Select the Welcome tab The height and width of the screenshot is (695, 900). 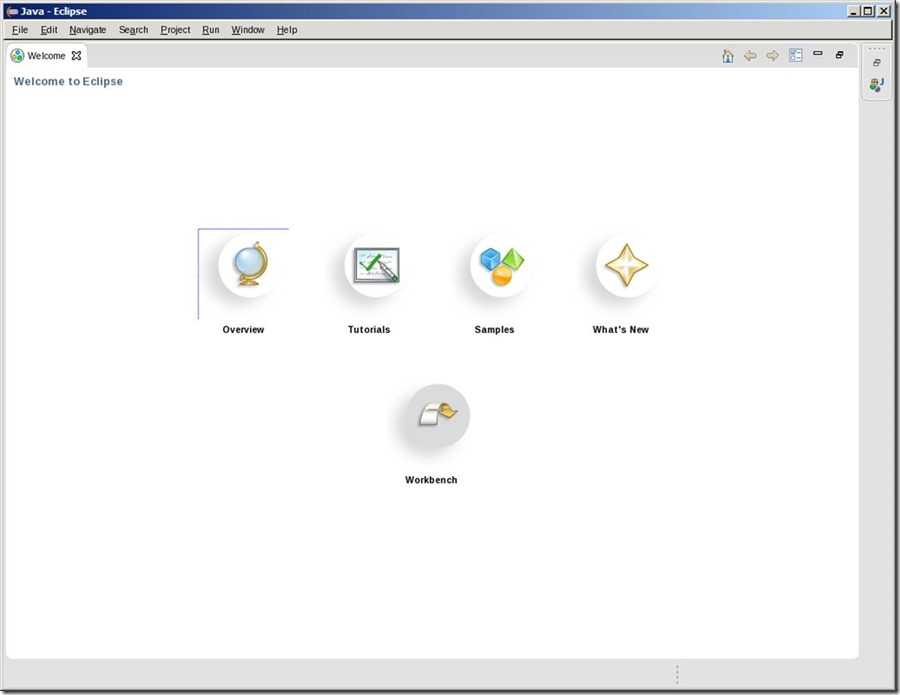click(x=46, y=56)
